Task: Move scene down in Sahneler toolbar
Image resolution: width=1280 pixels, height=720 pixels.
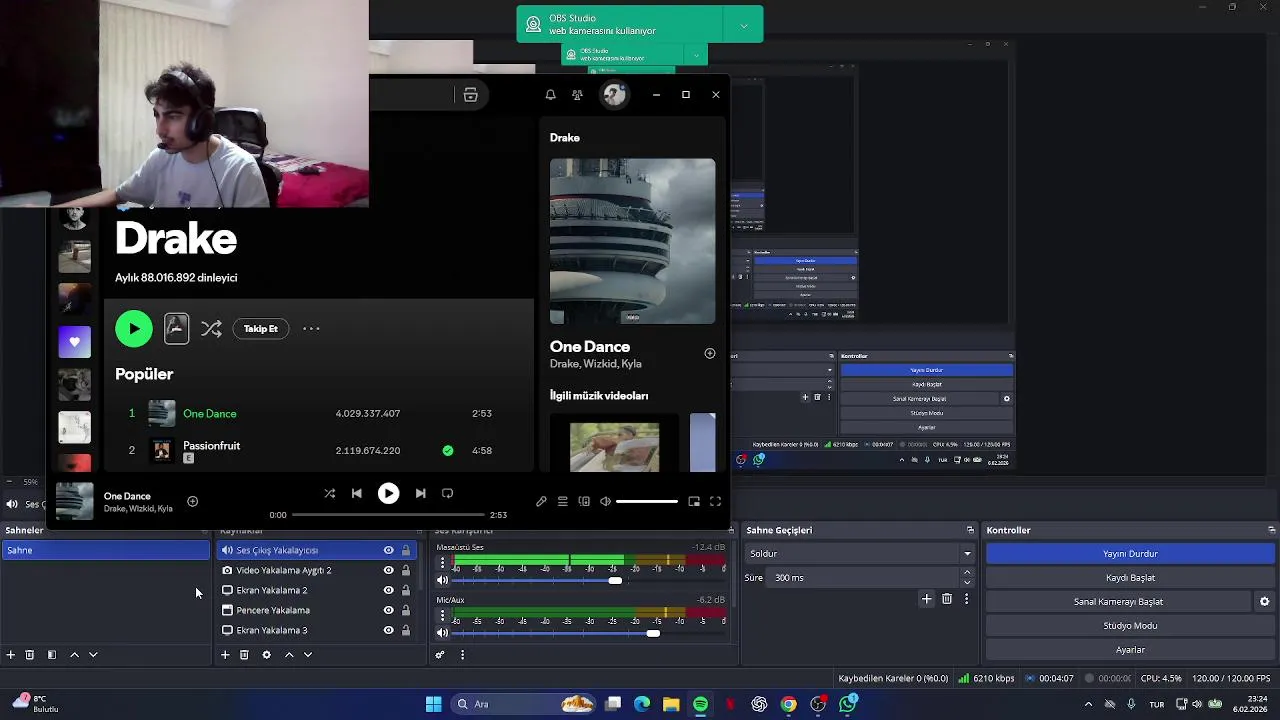Action: (x=93, y=655)
